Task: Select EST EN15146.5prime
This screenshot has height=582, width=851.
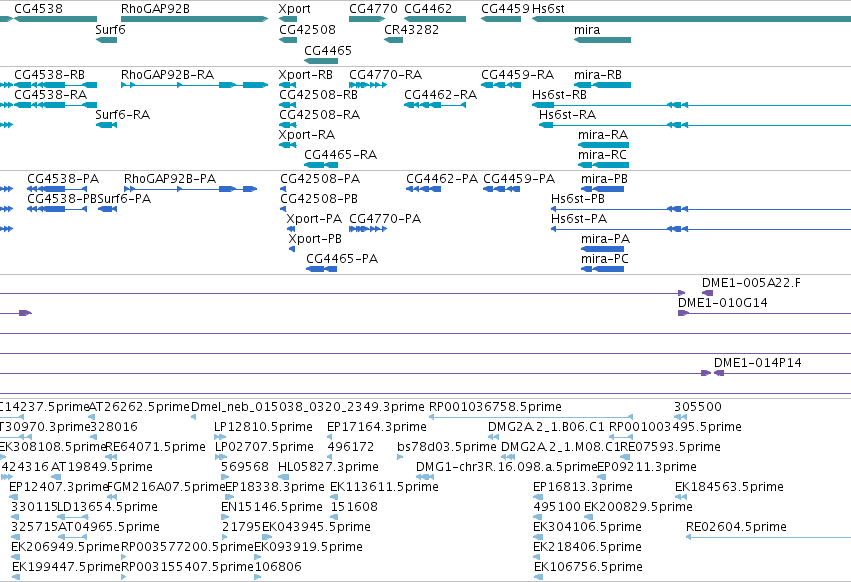Action: coord(227,517)
